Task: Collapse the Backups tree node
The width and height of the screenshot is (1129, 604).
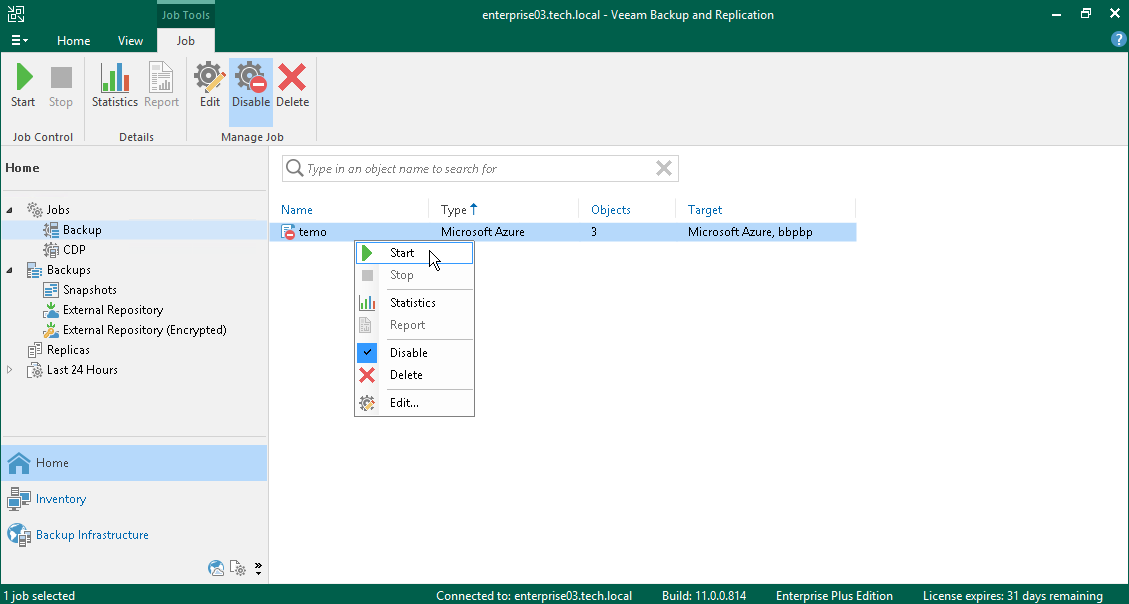Action: click(x=10, y=270)
